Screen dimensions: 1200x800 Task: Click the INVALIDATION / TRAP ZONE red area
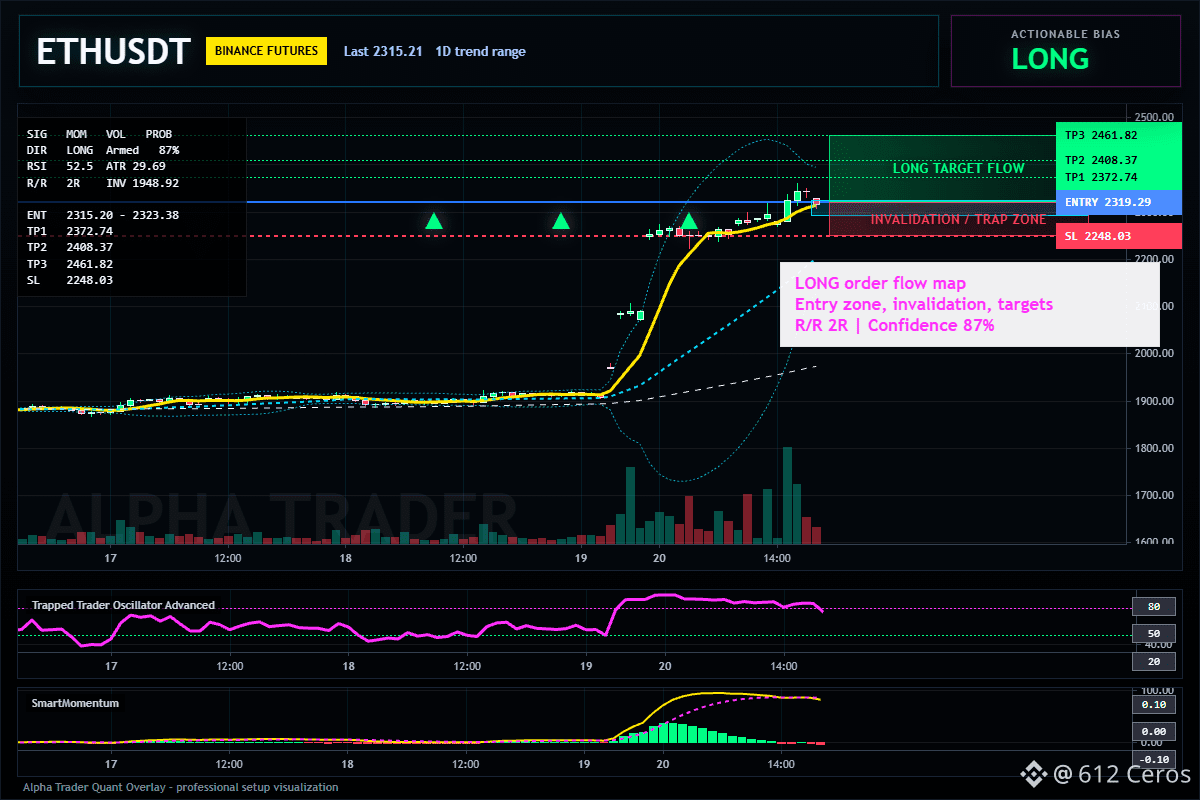click(942, 219)
